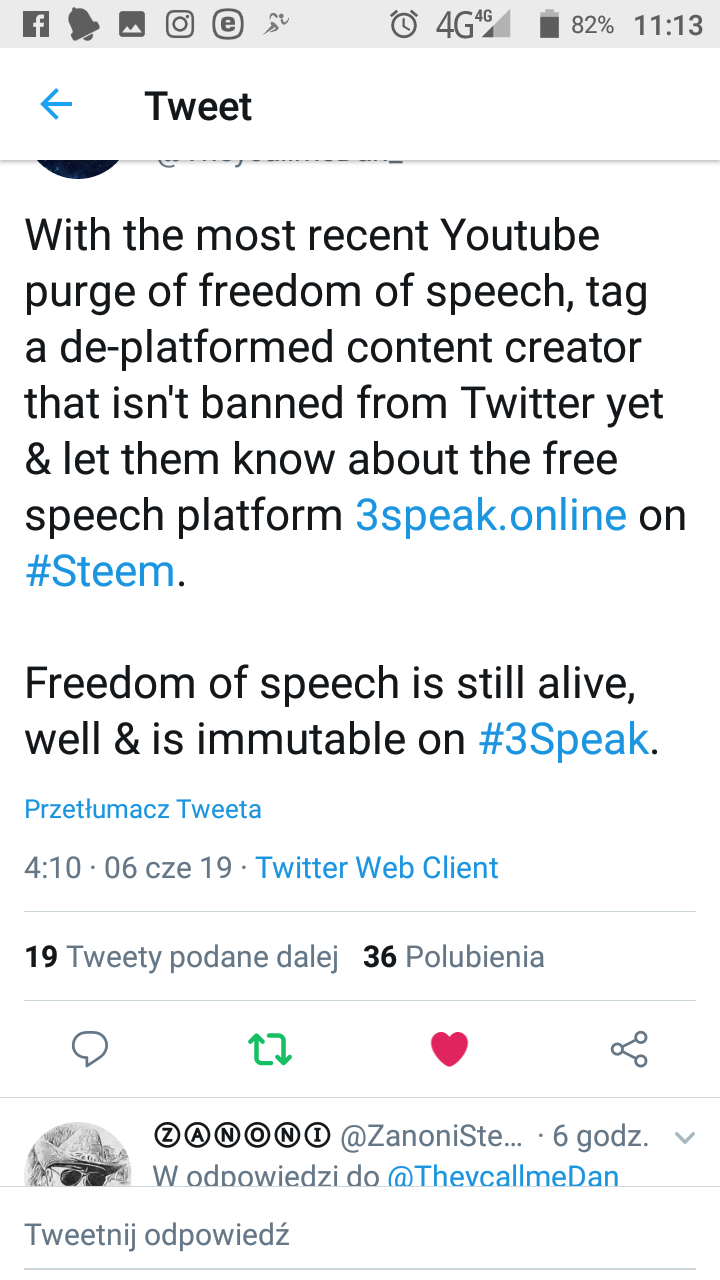Open the Twitter Web Client source link
Viewport: 720px width, 1280px height.
coord(377,867)
